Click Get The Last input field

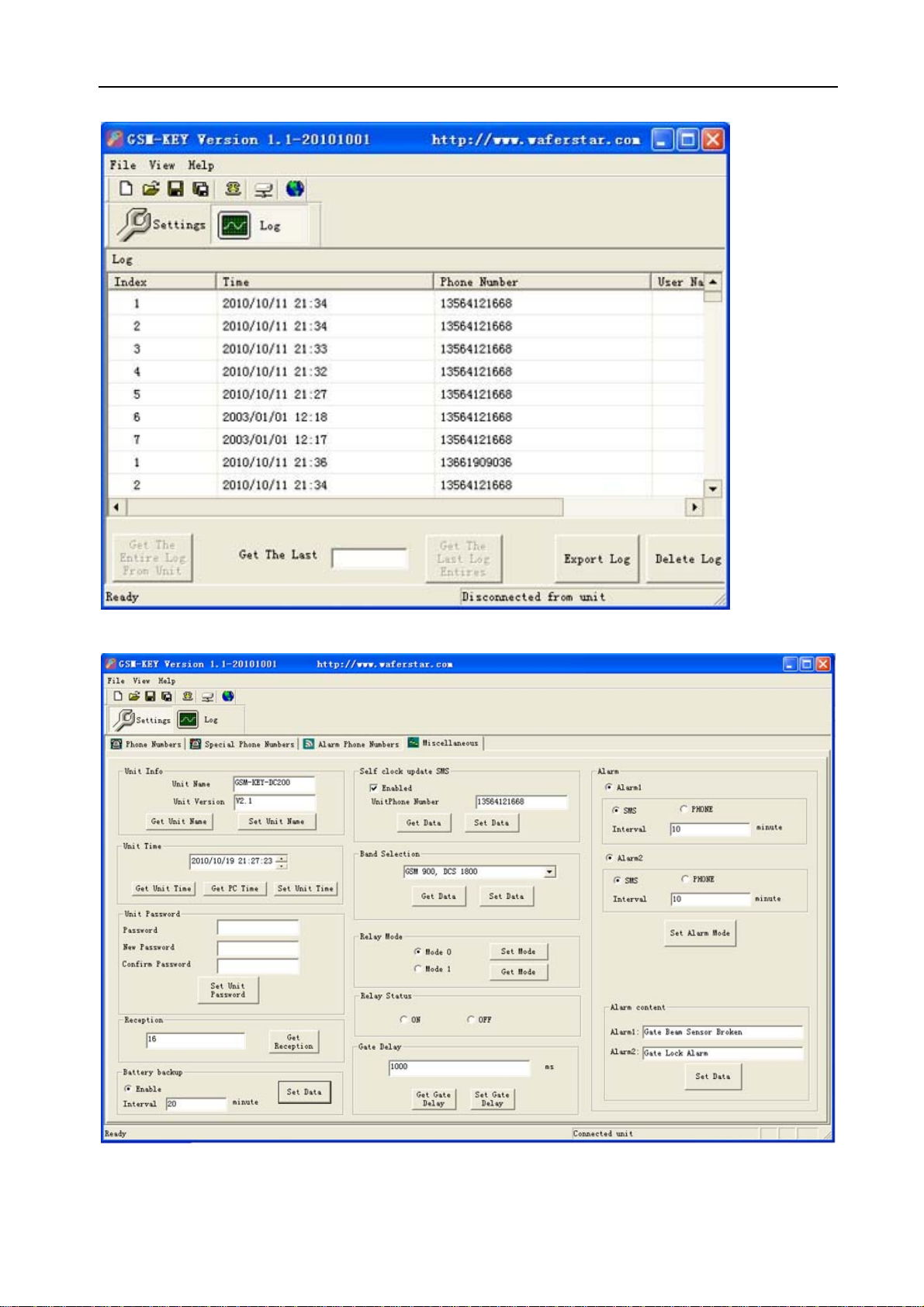(369, 558)
